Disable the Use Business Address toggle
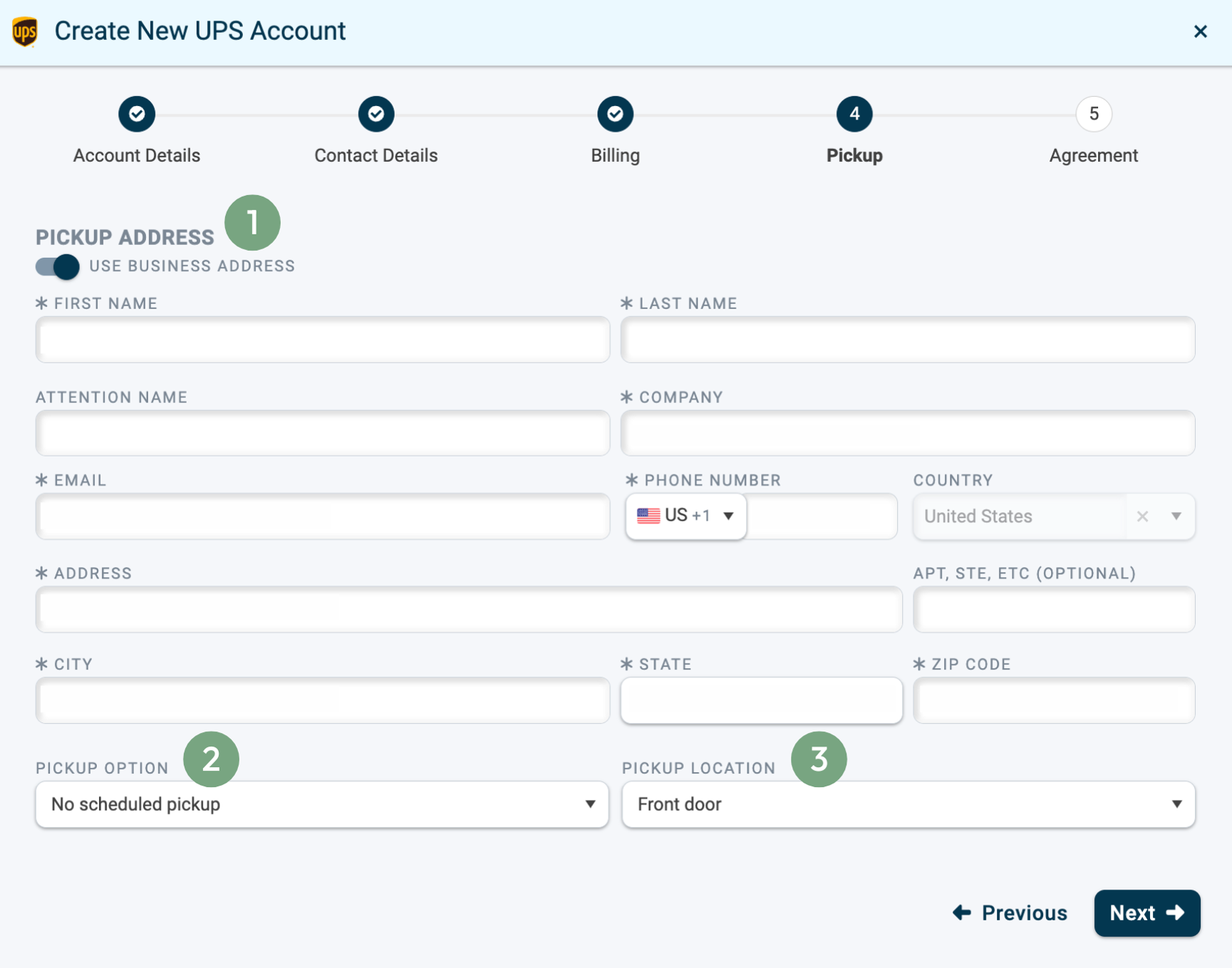The image size is (1232, 968). coord(56,266)
